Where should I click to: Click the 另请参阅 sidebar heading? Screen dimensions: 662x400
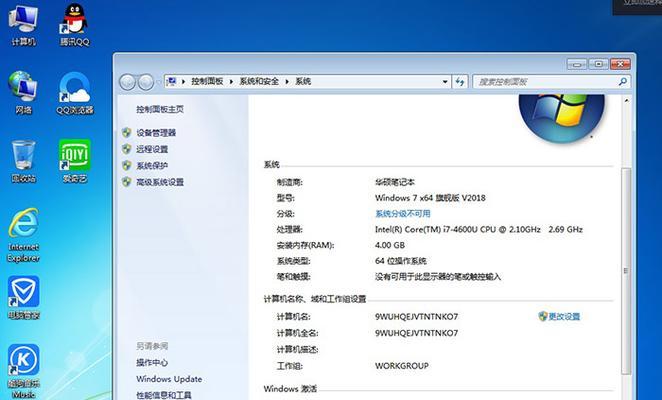click(x=152, y=346)
